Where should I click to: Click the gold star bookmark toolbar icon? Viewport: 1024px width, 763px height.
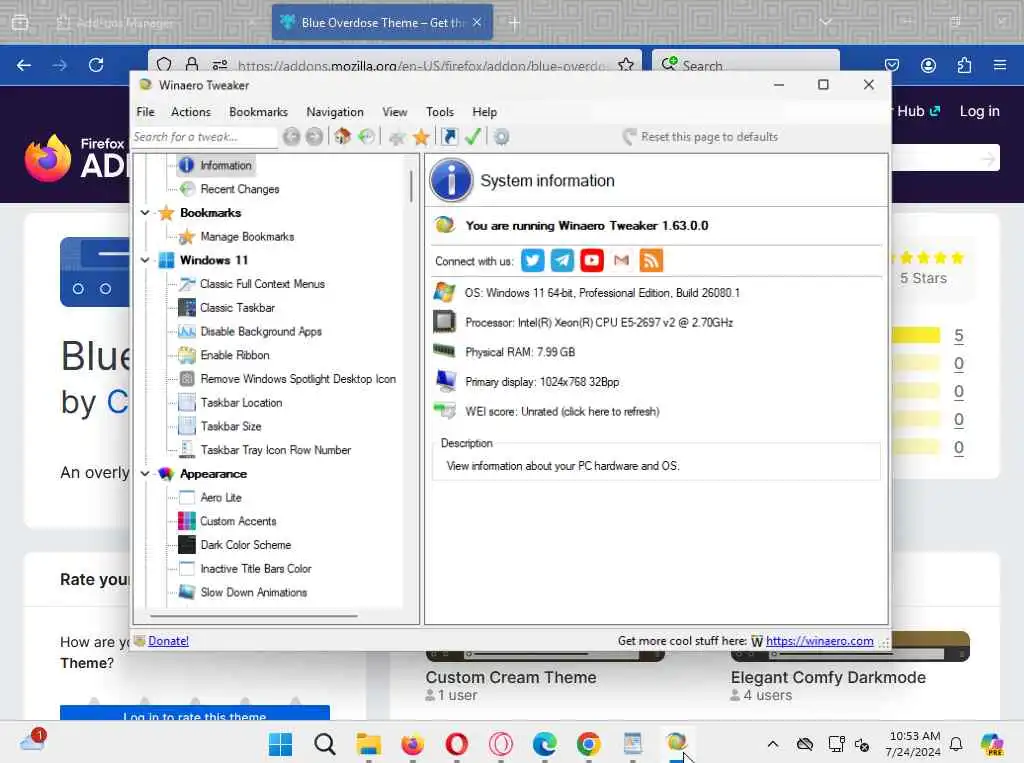pos(421,137)
